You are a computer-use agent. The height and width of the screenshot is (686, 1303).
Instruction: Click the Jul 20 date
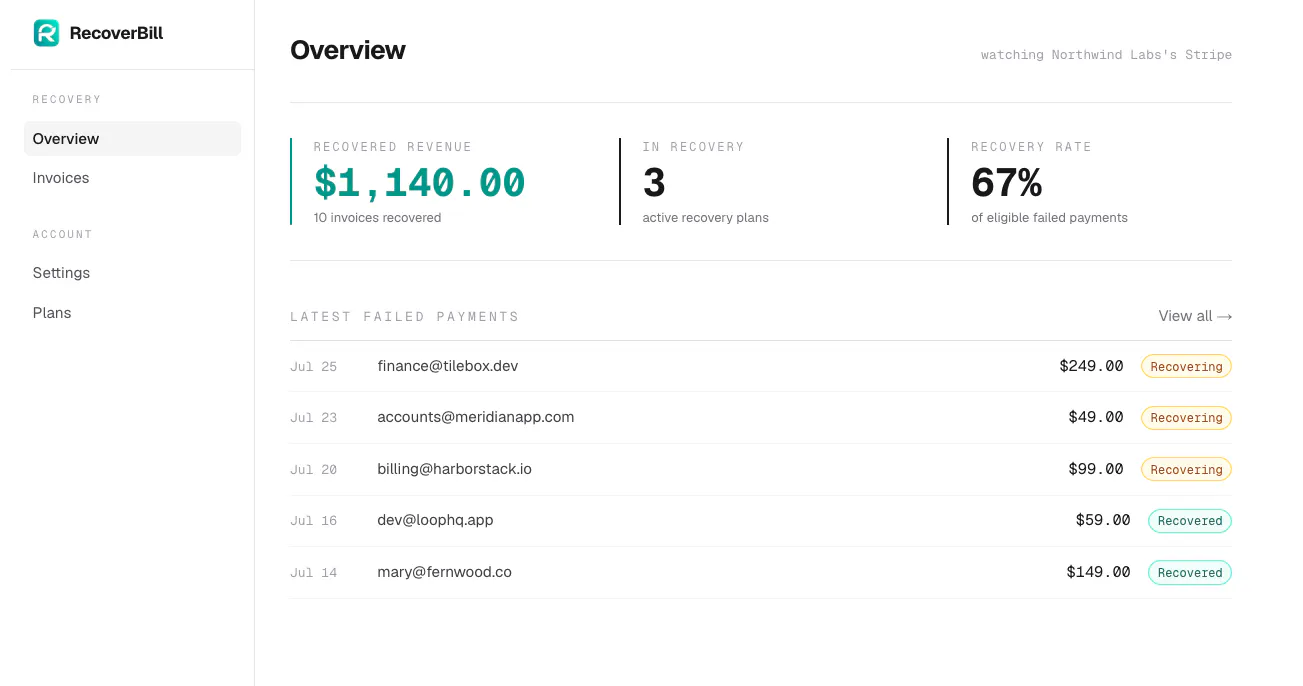[313, 470]
